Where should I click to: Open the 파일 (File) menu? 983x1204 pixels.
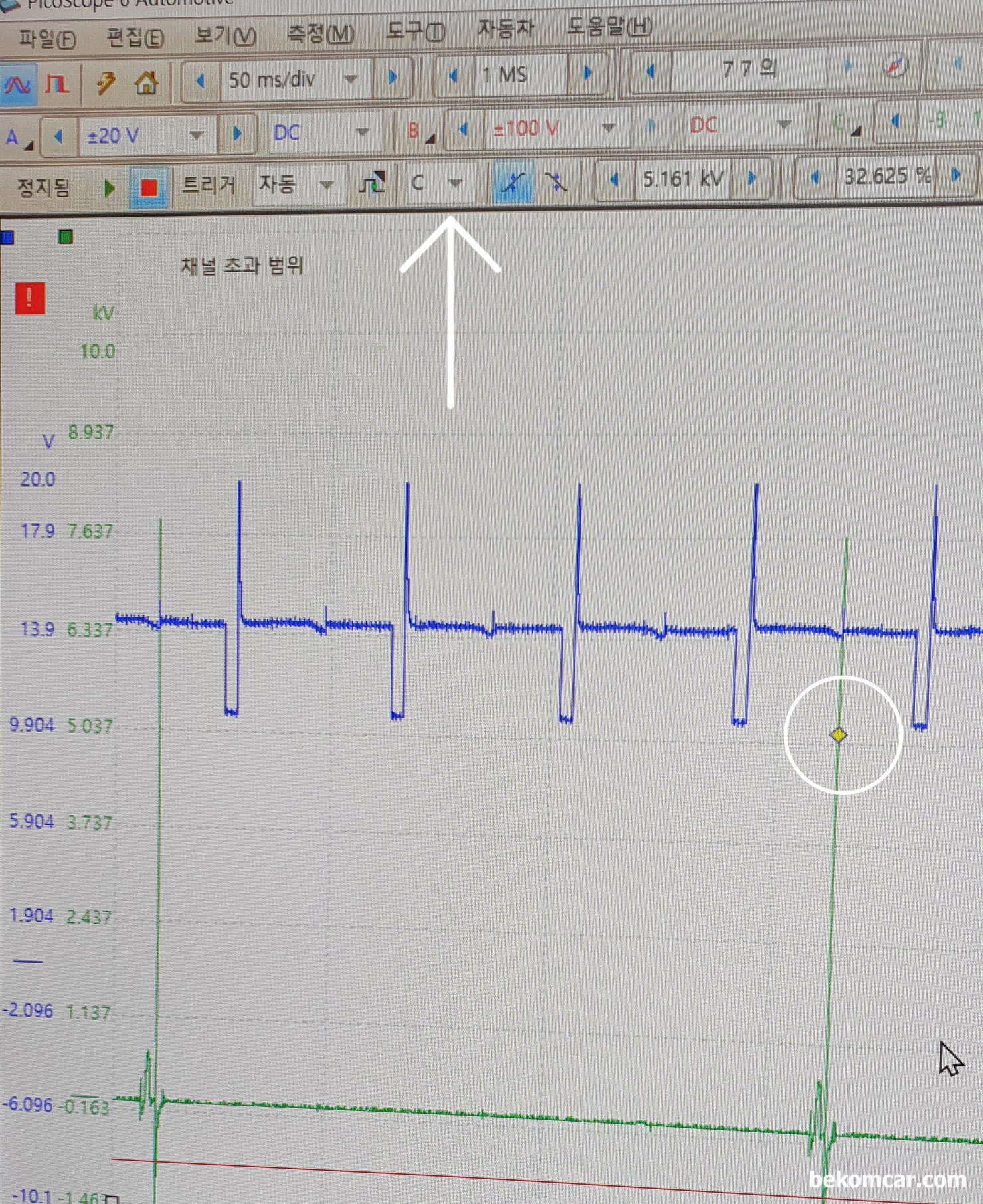tap(46, 39)
